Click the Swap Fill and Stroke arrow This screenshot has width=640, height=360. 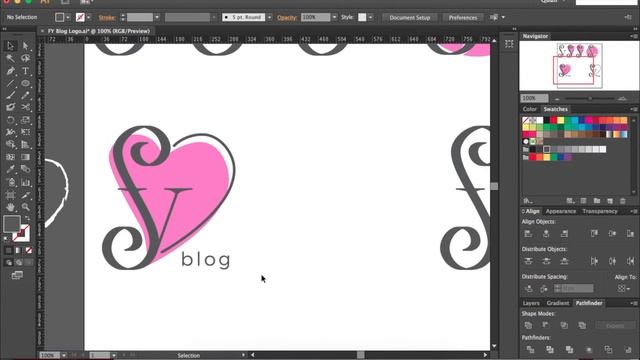click(x=27, y=218)
